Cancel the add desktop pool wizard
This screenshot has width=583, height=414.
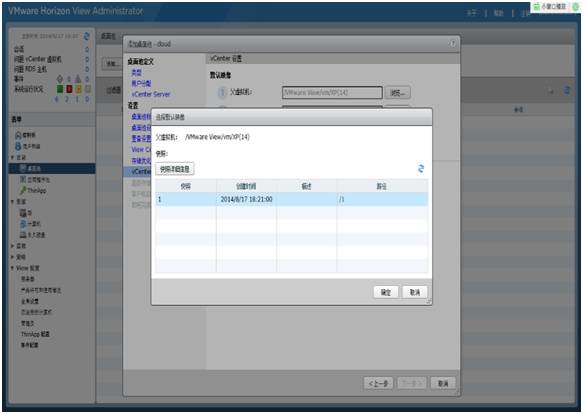coord(443,383)
